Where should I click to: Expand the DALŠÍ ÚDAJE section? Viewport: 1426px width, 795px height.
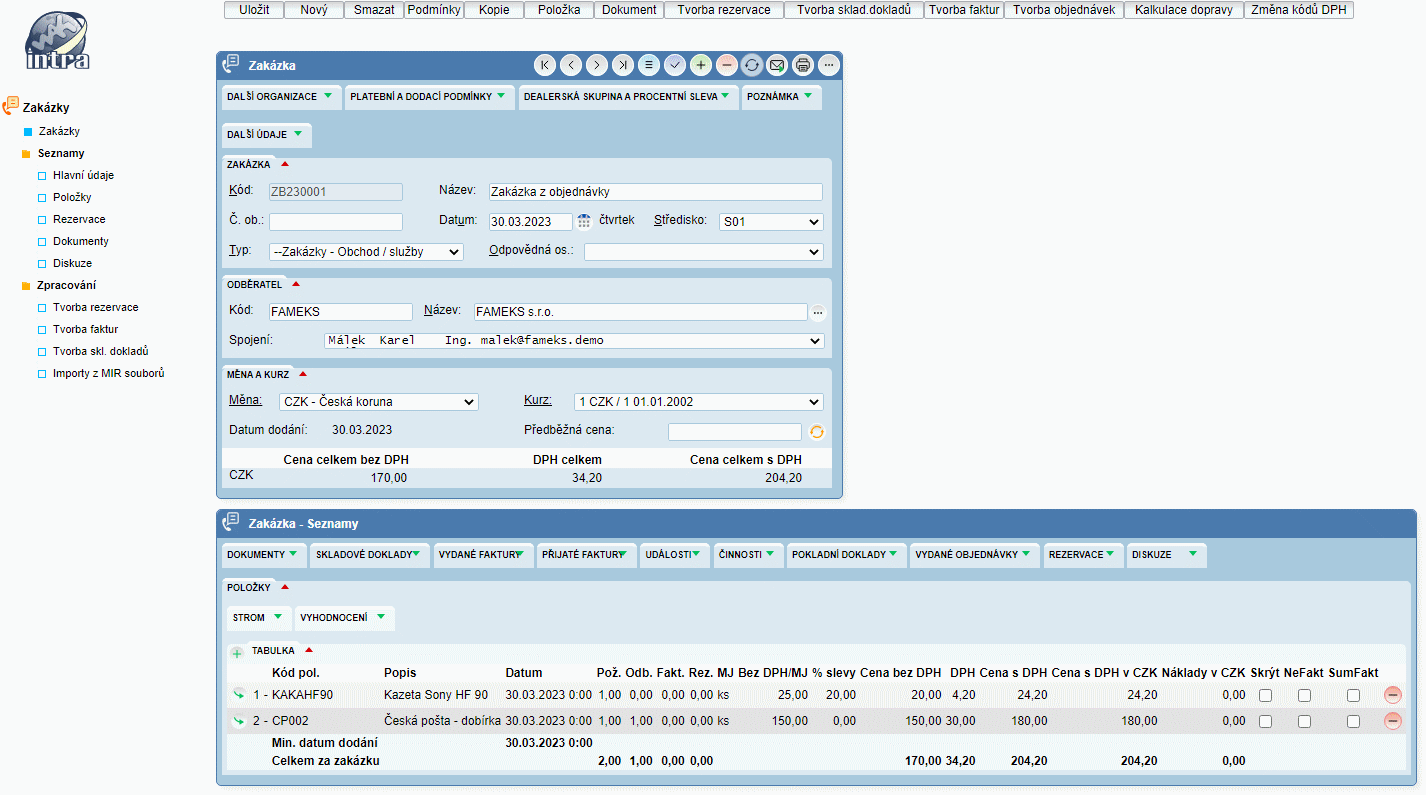266,134
